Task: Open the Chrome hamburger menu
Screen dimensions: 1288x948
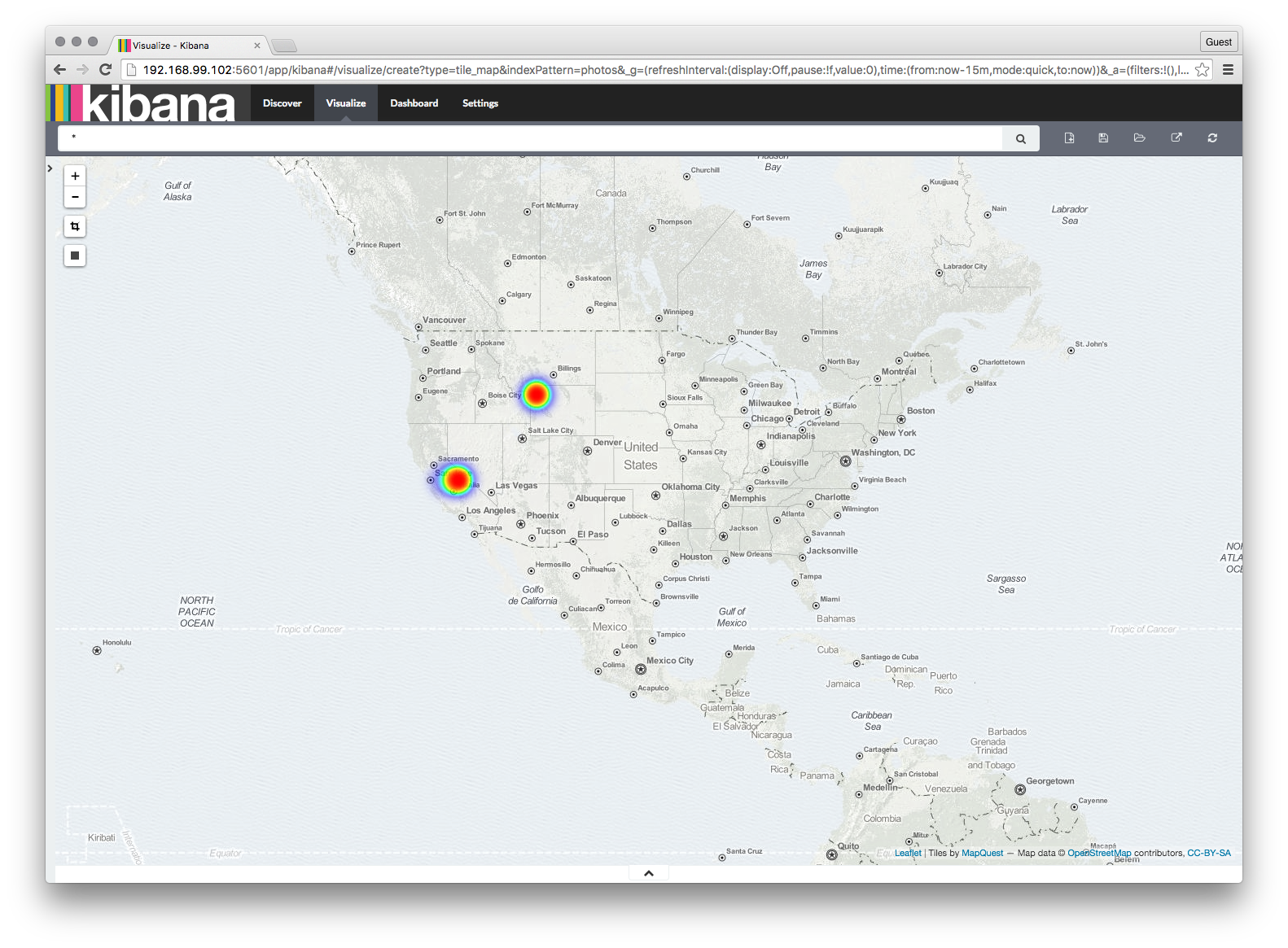Action: 1228,70
